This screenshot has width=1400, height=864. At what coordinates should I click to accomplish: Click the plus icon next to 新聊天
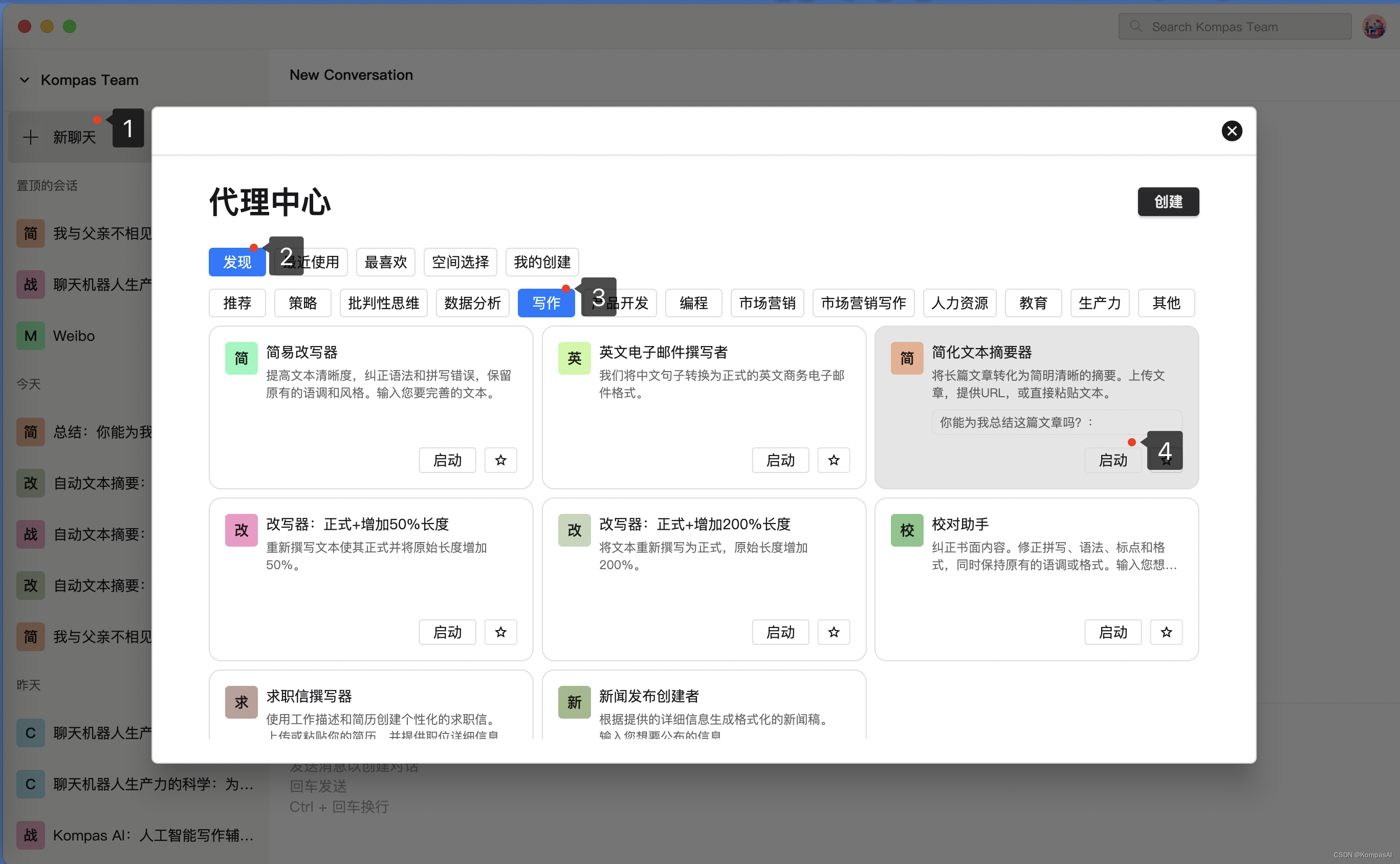click(30, 137)
